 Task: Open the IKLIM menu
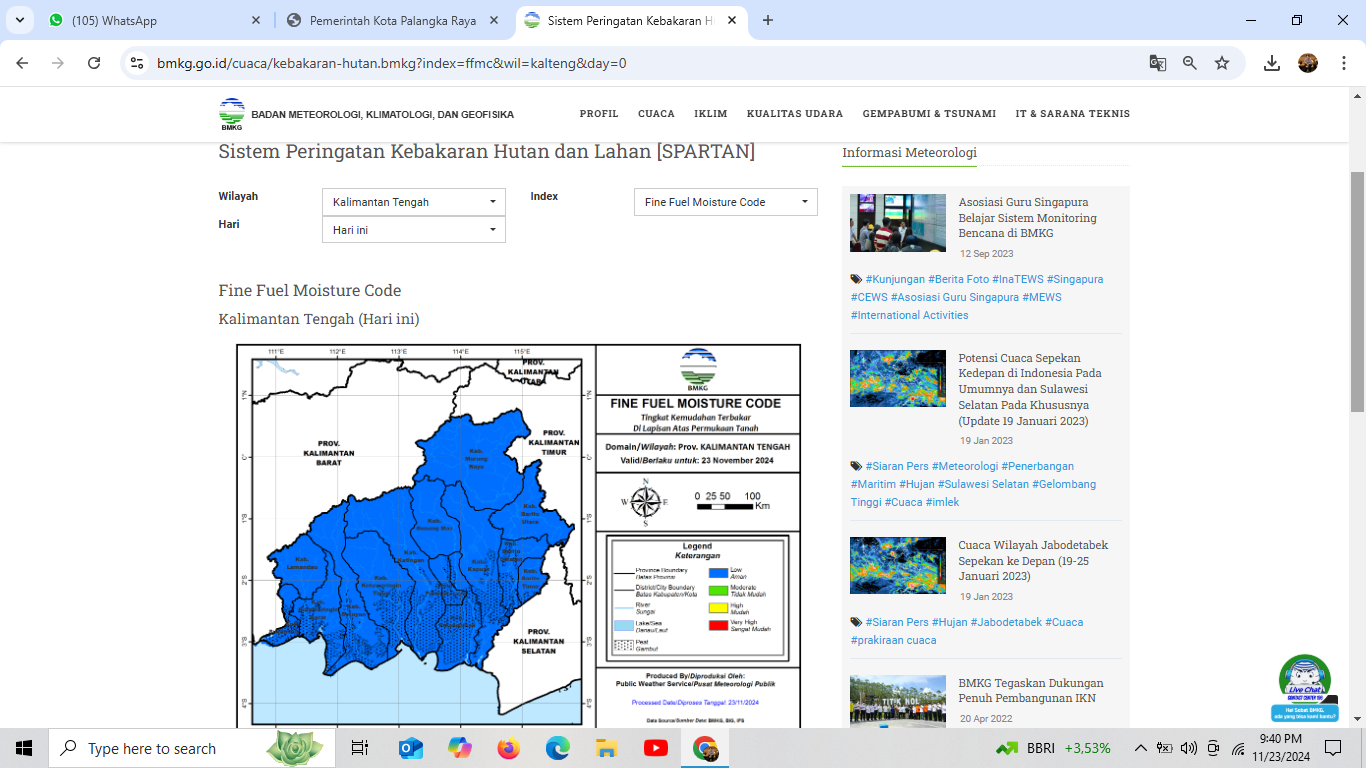point(711,114)
